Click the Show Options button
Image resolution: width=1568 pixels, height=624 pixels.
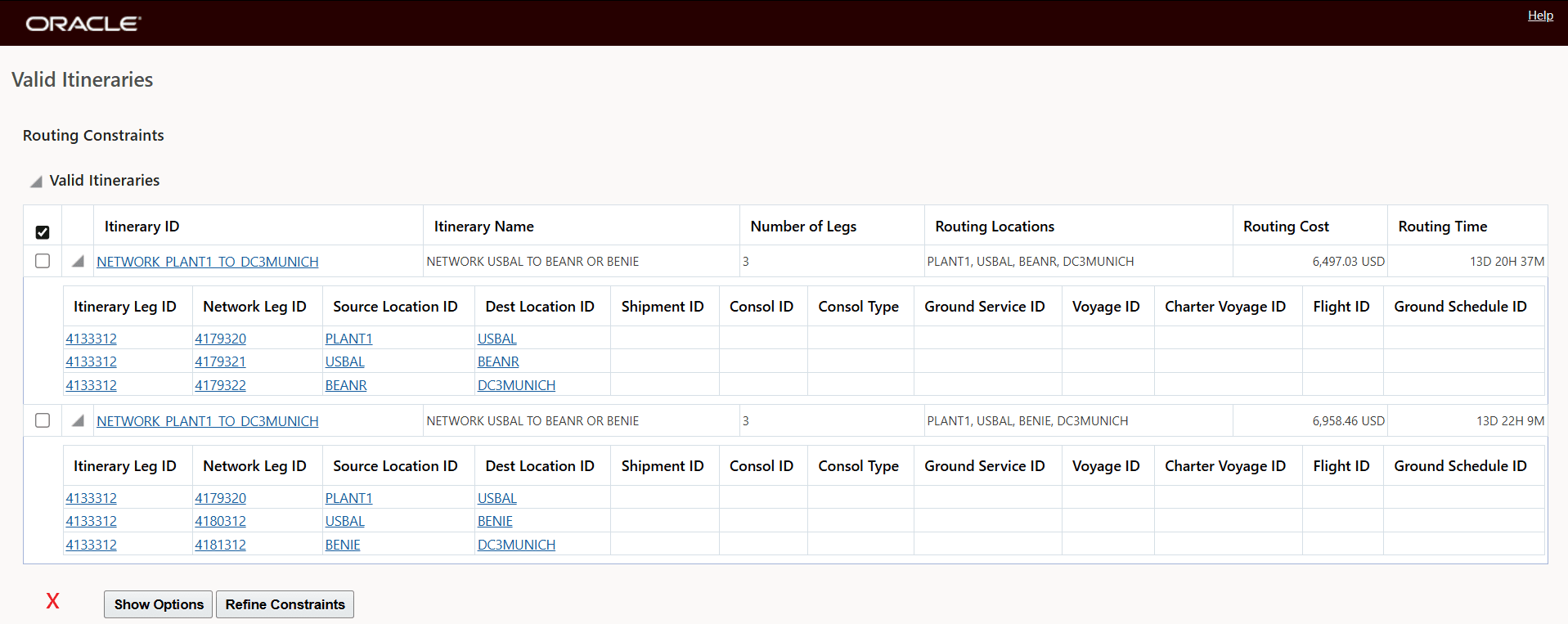[x=159, y=604]
